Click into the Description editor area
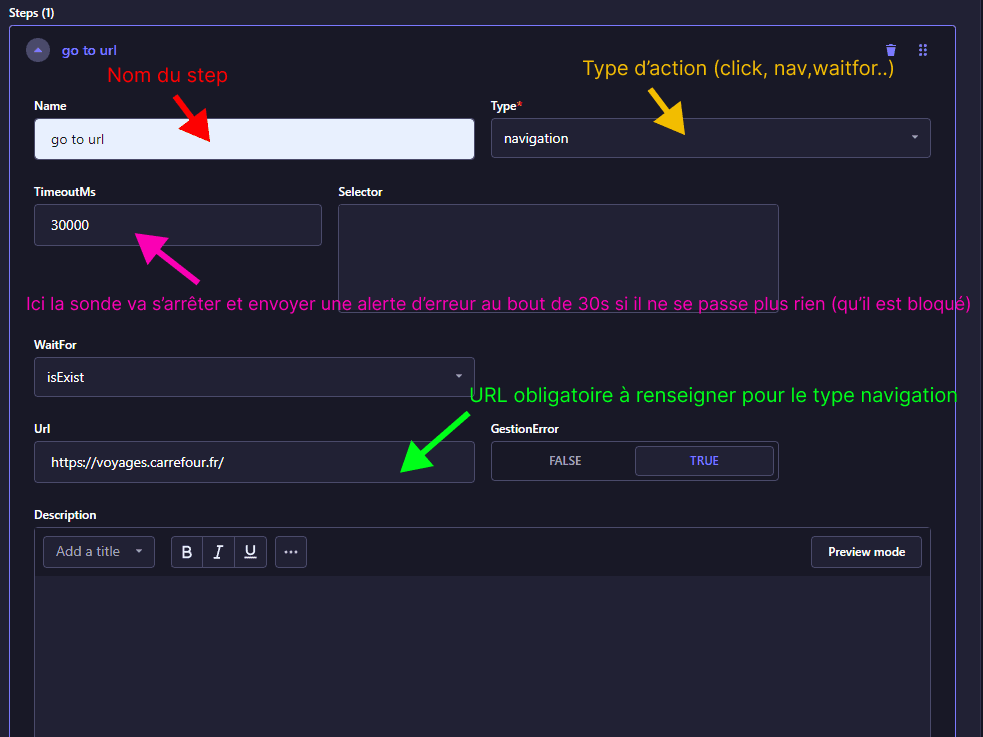 [482, 650]
